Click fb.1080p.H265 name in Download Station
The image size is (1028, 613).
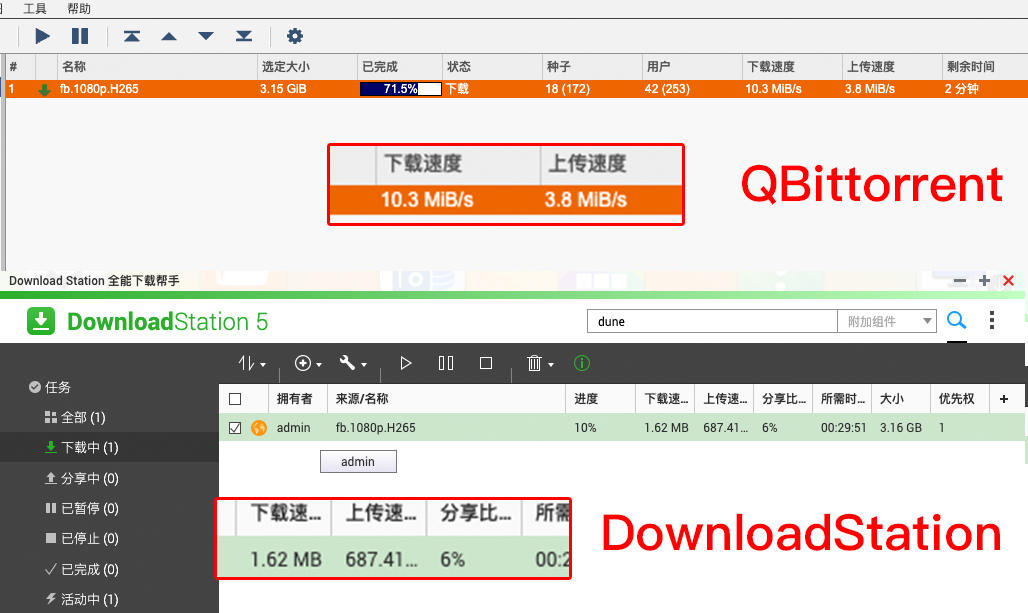point(376,428)
